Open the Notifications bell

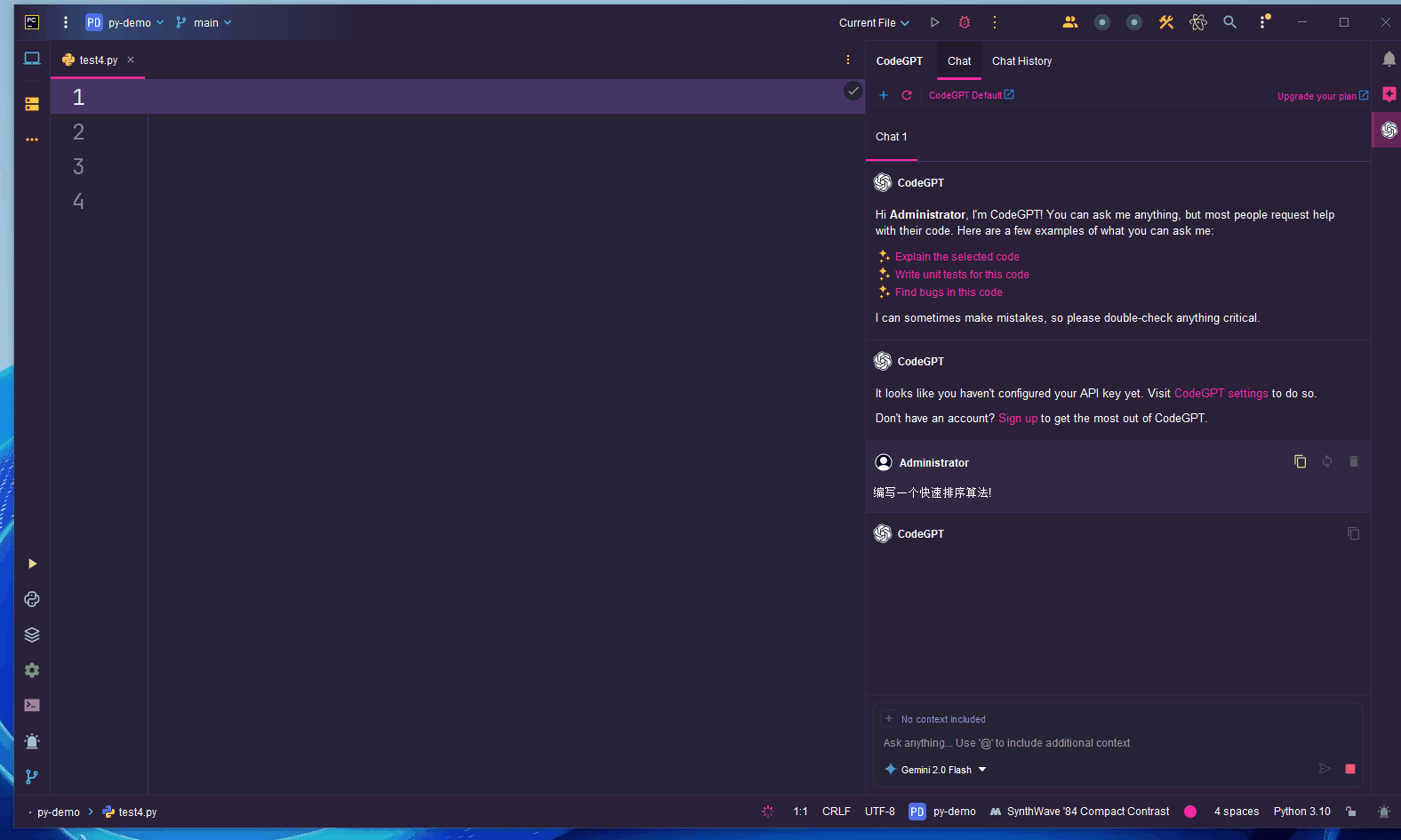point(1389,60)
